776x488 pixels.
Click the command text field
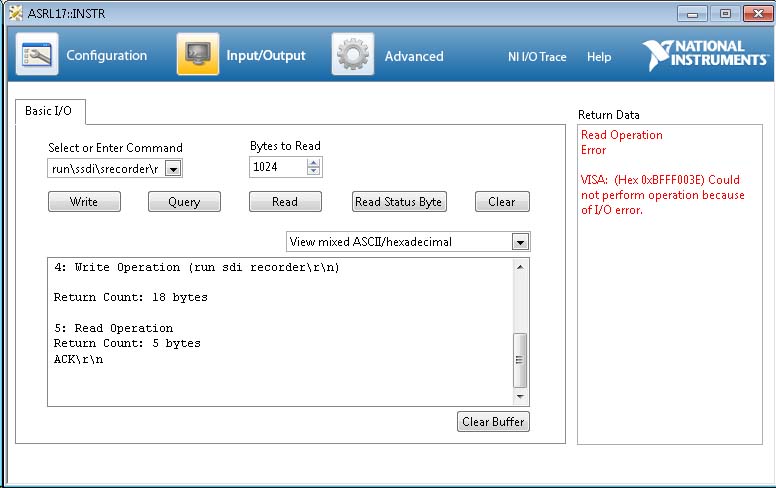pyautogui.click(x=106, y=169)
